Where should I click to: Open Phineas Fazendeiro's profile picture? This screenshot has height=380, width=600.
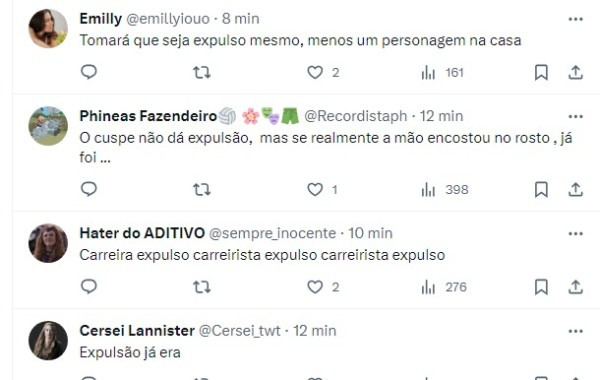click(x=48, y=126)
